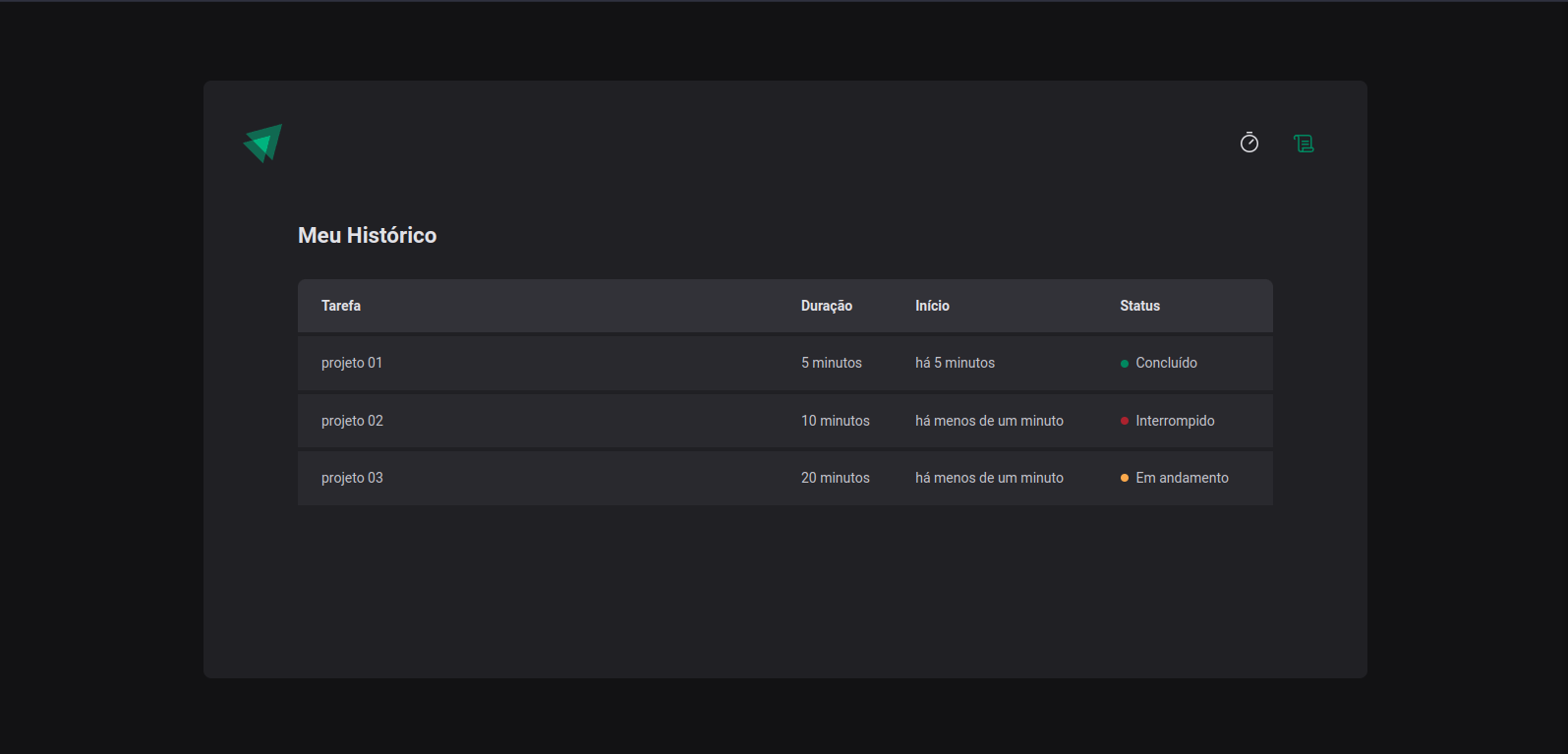
Task: Click the start time in projeto 02 row
Action: coord(989,421)
